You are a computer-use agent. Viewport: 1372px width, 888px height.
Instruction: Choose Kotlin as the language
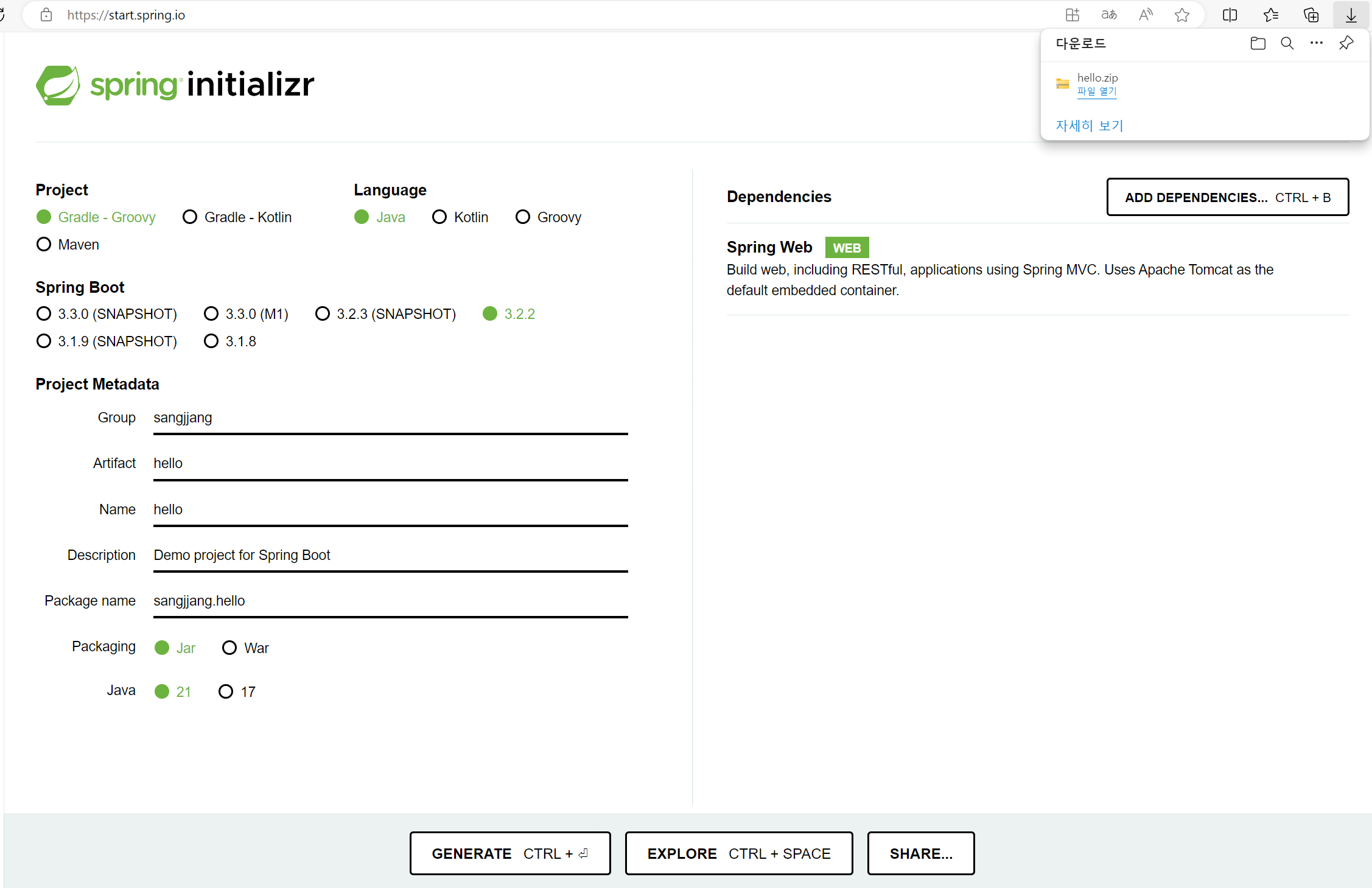coord(439,217)
